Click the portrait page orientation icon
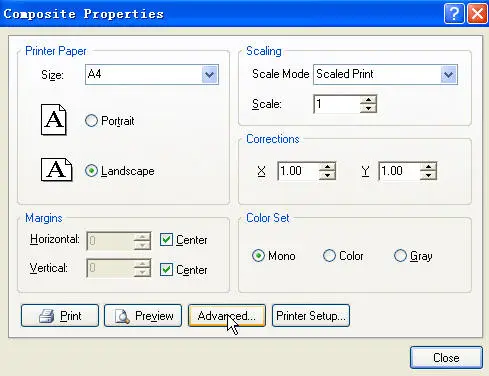The image size is (489, 376). 54,120
